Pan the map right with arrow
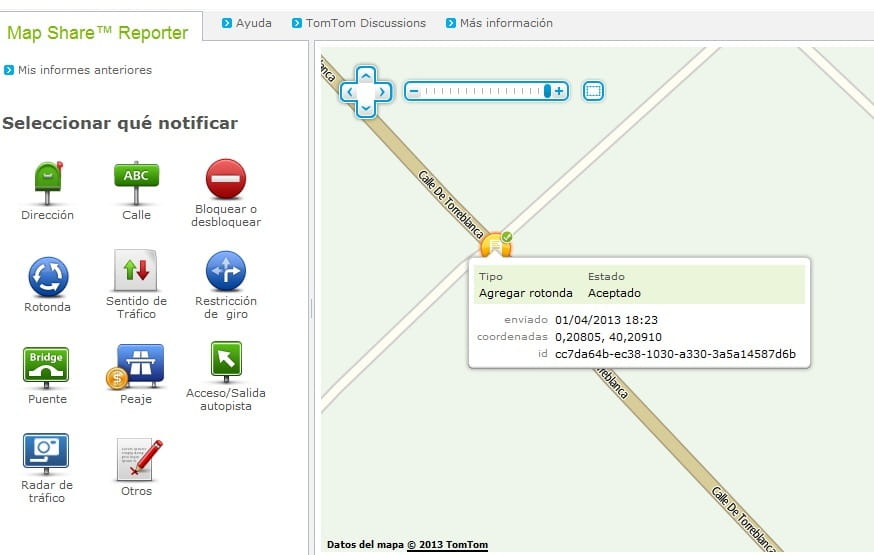This screenshot has width=874, height=555. coord(383,92)
